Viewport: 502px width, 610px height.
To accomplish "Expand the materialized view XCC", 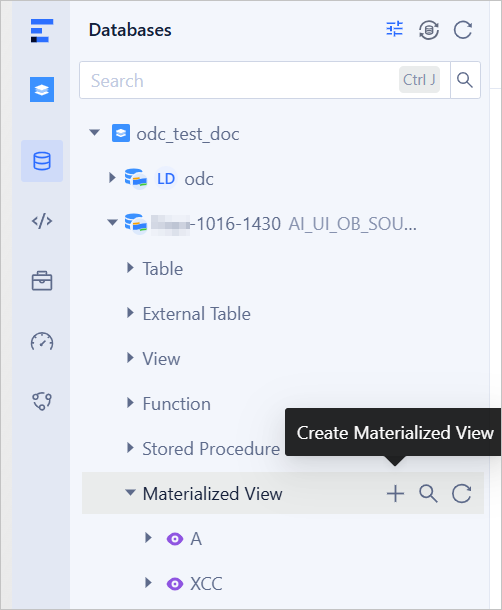I will pyautogui.click(x=148, y=582).
